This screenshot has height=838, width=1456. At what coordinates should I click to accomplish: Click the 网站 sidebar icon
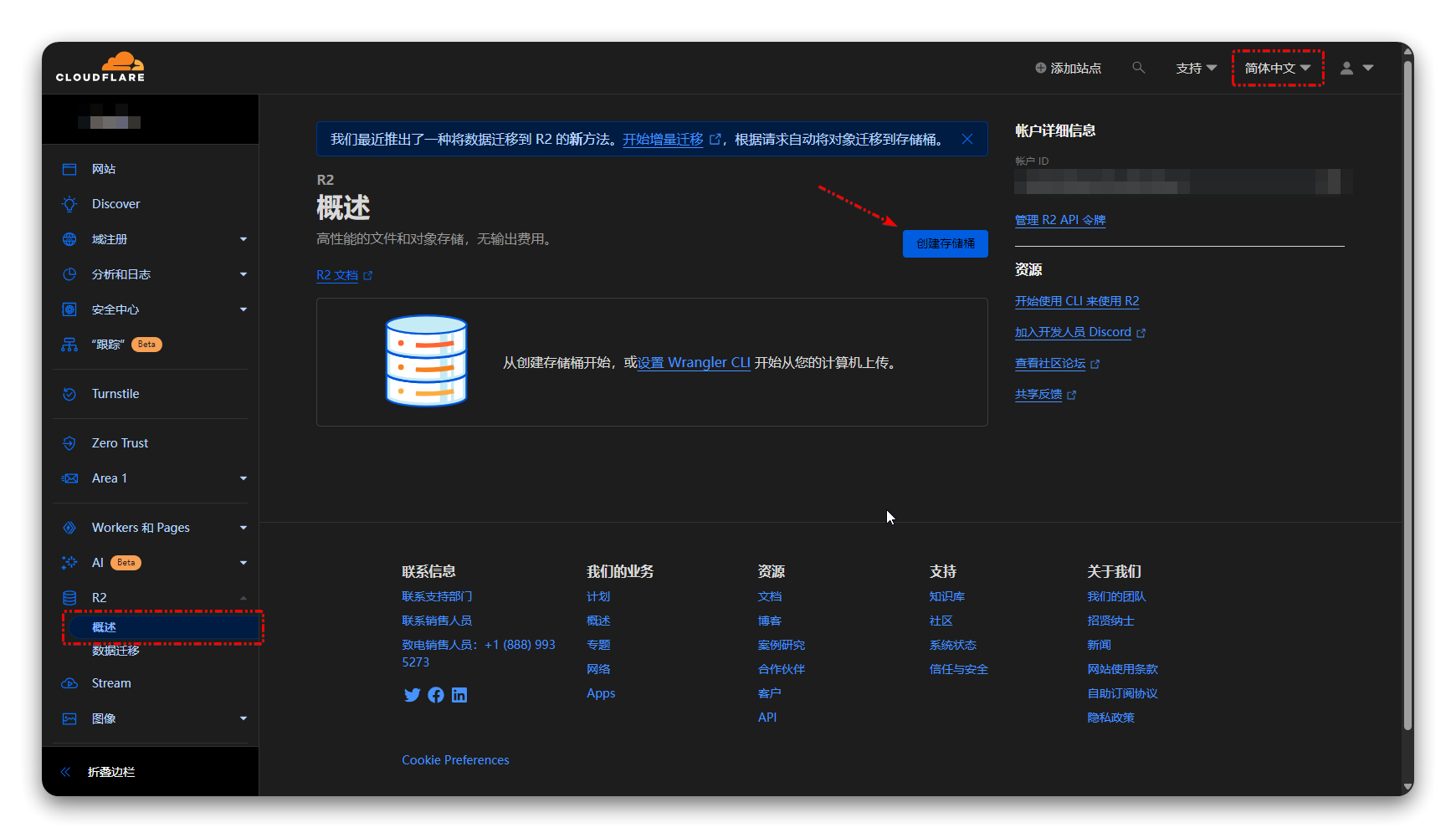click(x=69, y=169)
